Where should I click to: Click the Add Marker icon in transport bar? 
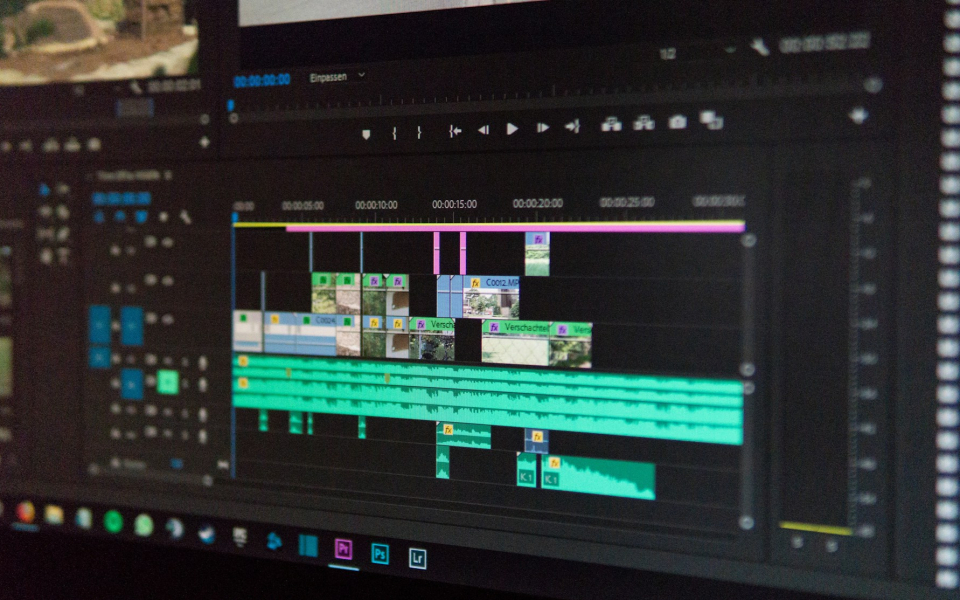tap(366, 133)
